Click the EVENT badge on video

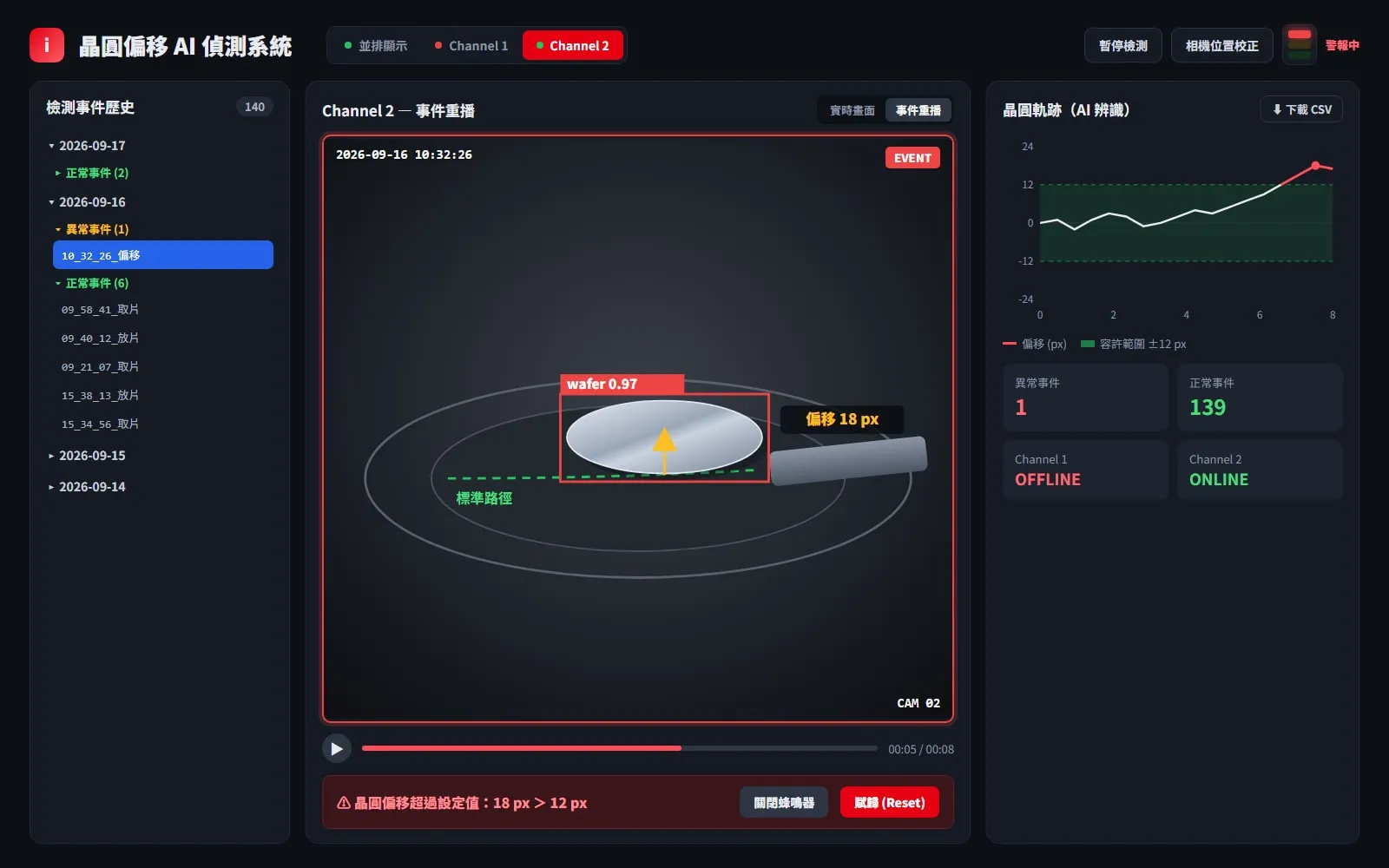tap(912, 158)
